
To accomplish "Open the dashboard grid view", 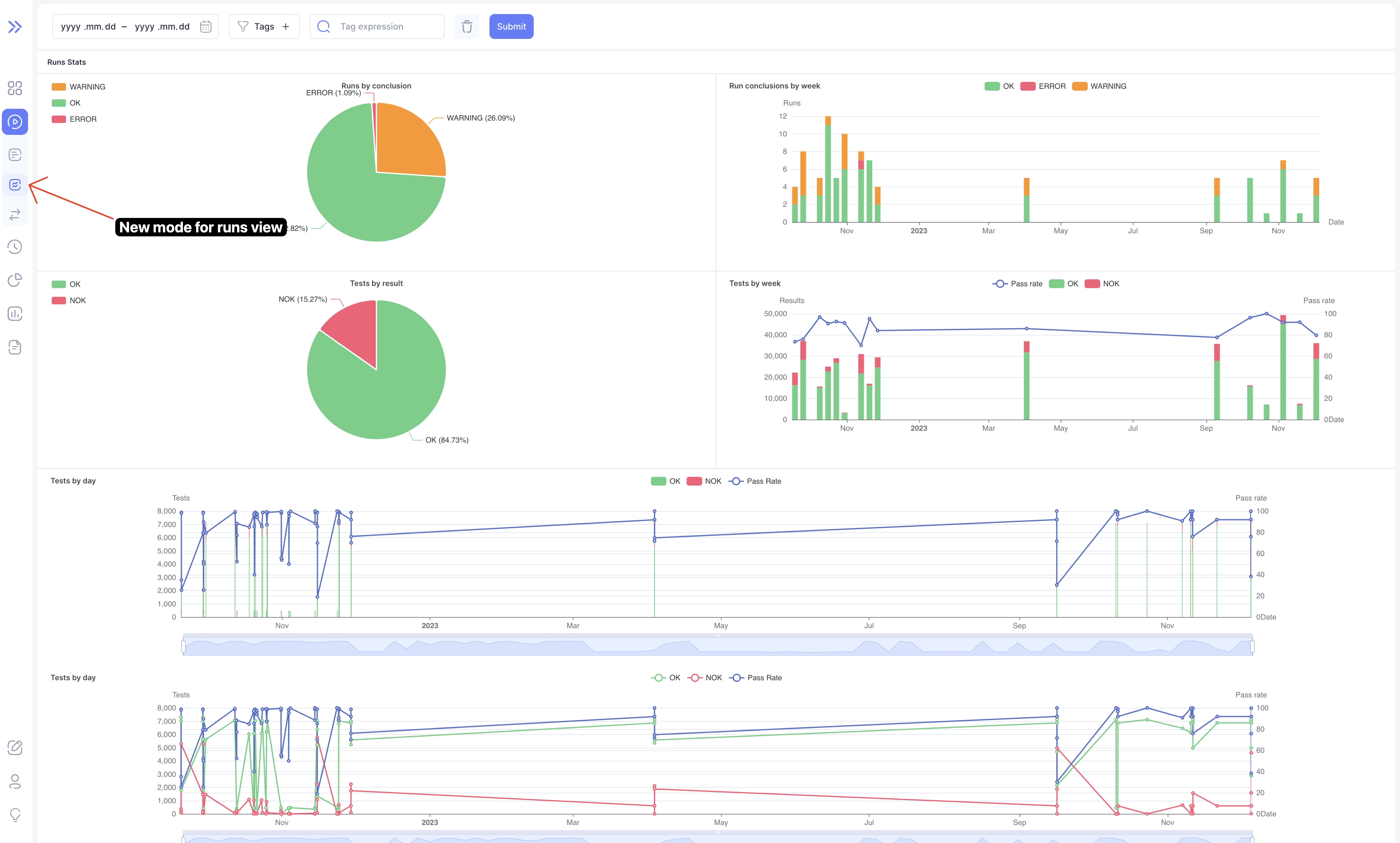I will tap(15, 88).
